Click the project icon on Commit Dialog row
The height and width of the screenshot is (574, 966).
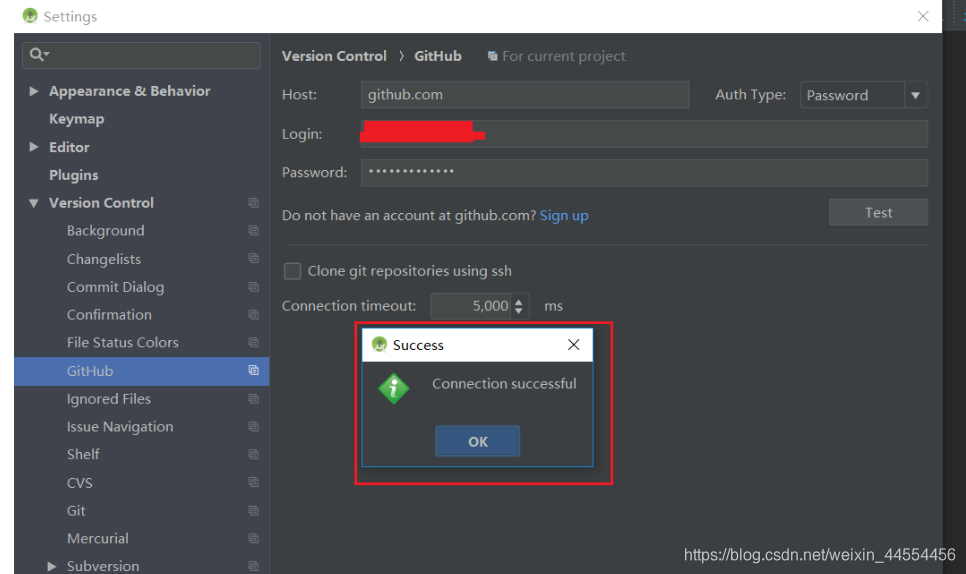[253, 287]
